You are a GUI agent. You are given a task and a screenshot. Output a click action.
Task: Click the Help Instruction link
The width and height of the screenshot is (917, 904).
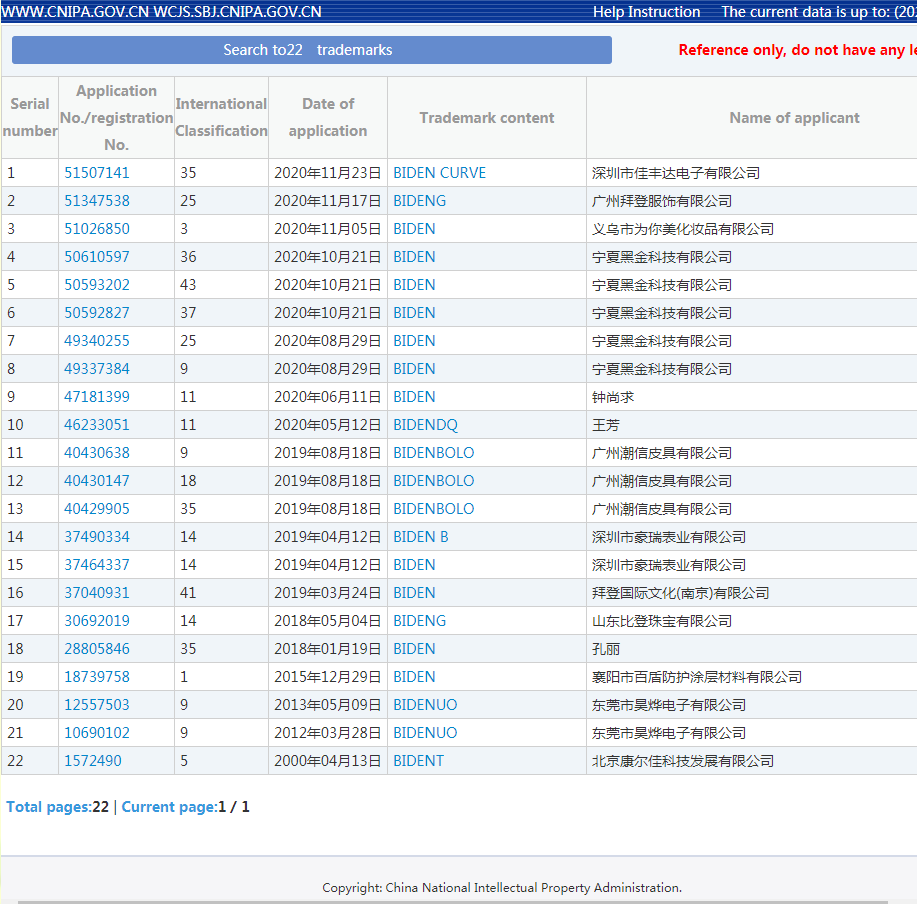point(646,12)
